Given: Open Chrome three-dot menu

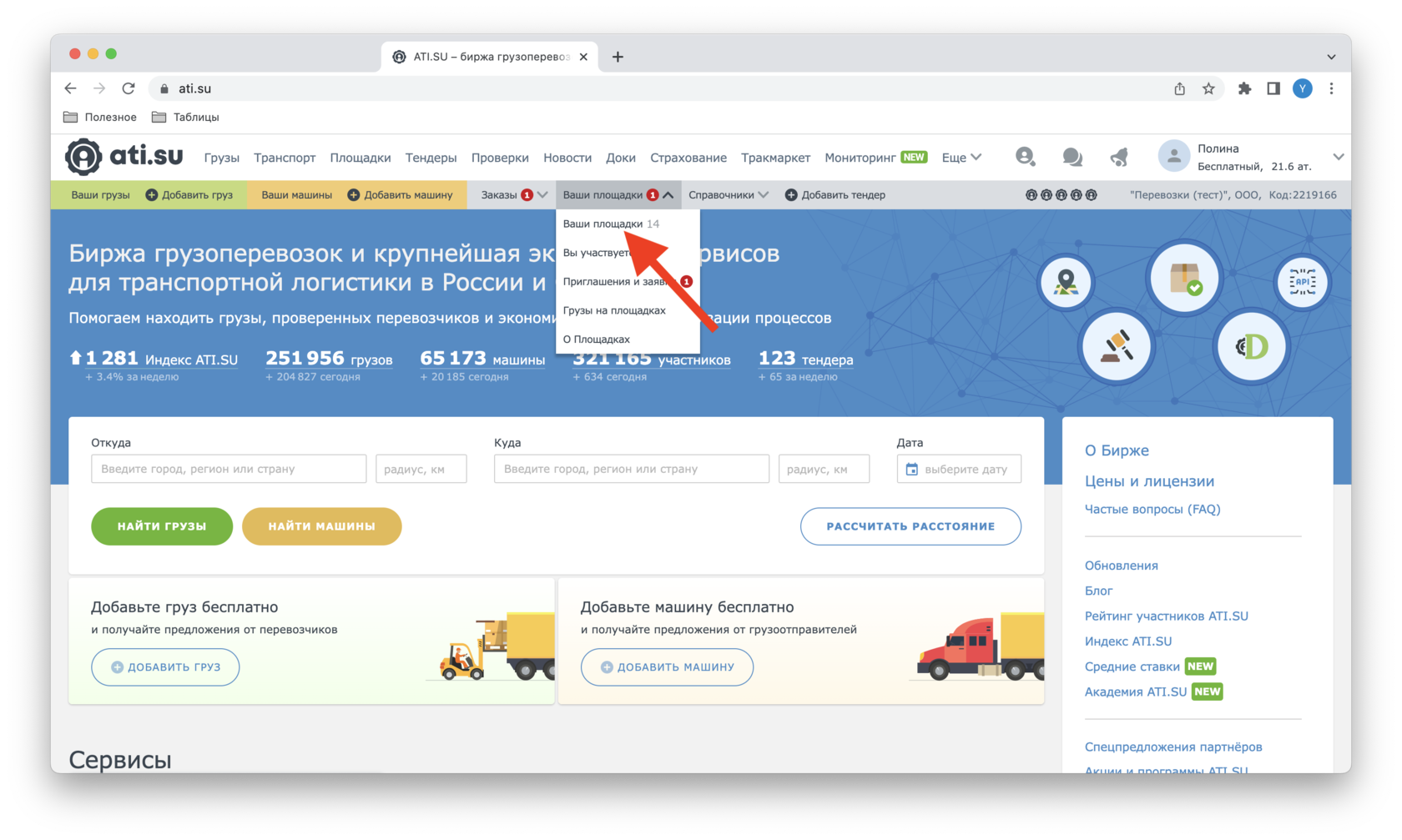Looking at the screenshot, I should coord(1331,88).
